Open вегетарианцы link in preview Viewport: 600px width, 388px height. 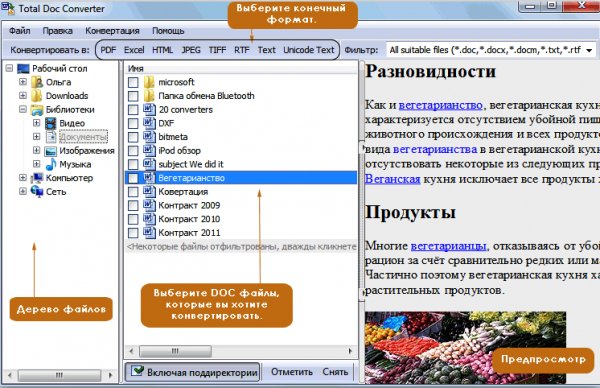pos(448,246)
